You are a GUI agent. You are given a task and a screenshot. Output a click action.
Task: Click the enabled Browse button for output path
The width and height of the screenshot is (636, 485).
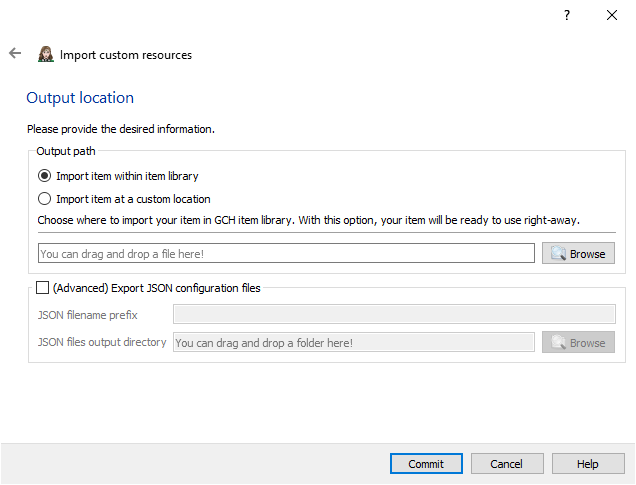pyautogui.click(x=578, y=254)
